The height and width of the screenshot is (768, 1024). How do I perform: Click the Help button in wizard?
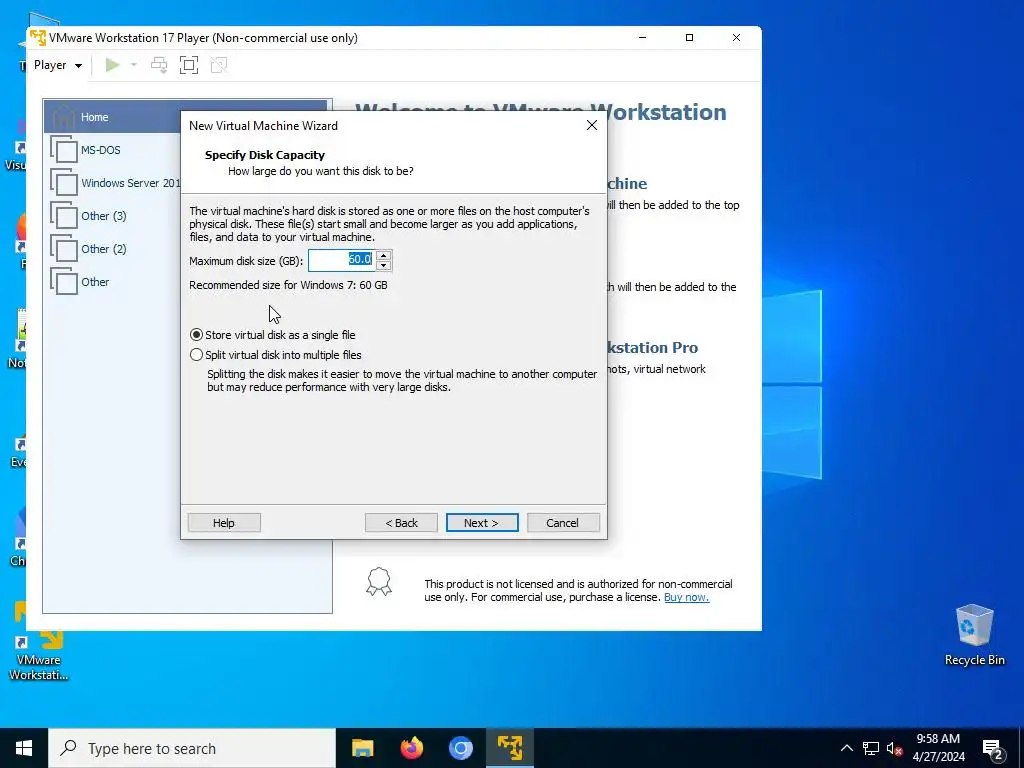[x=224, y=522]
